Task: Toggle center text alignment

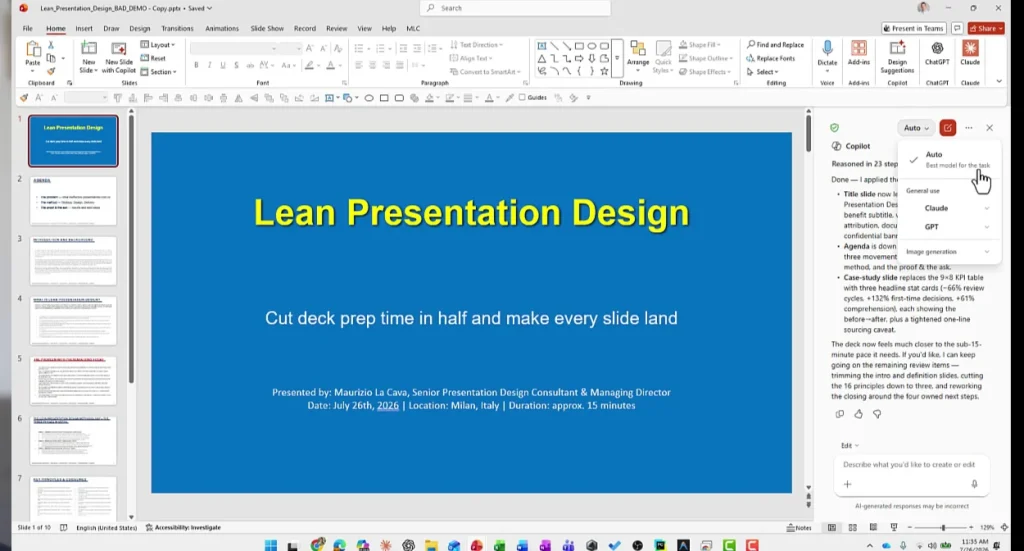Action: click(372, 65)
